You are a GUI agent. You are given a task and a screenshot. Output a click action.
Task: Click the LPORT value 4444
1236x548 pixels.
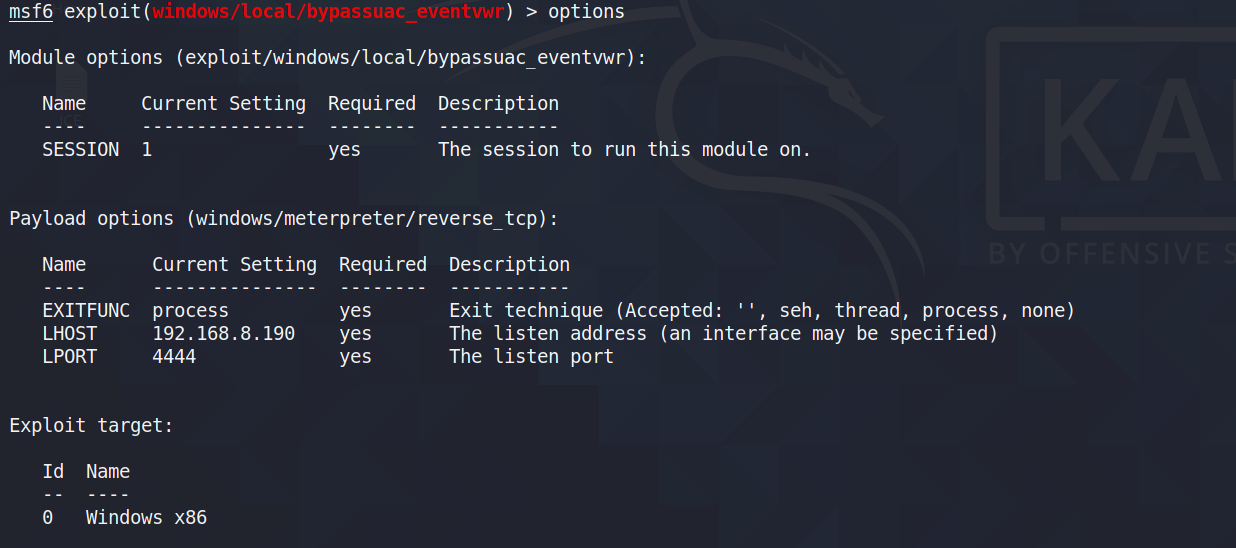[174, 357]
